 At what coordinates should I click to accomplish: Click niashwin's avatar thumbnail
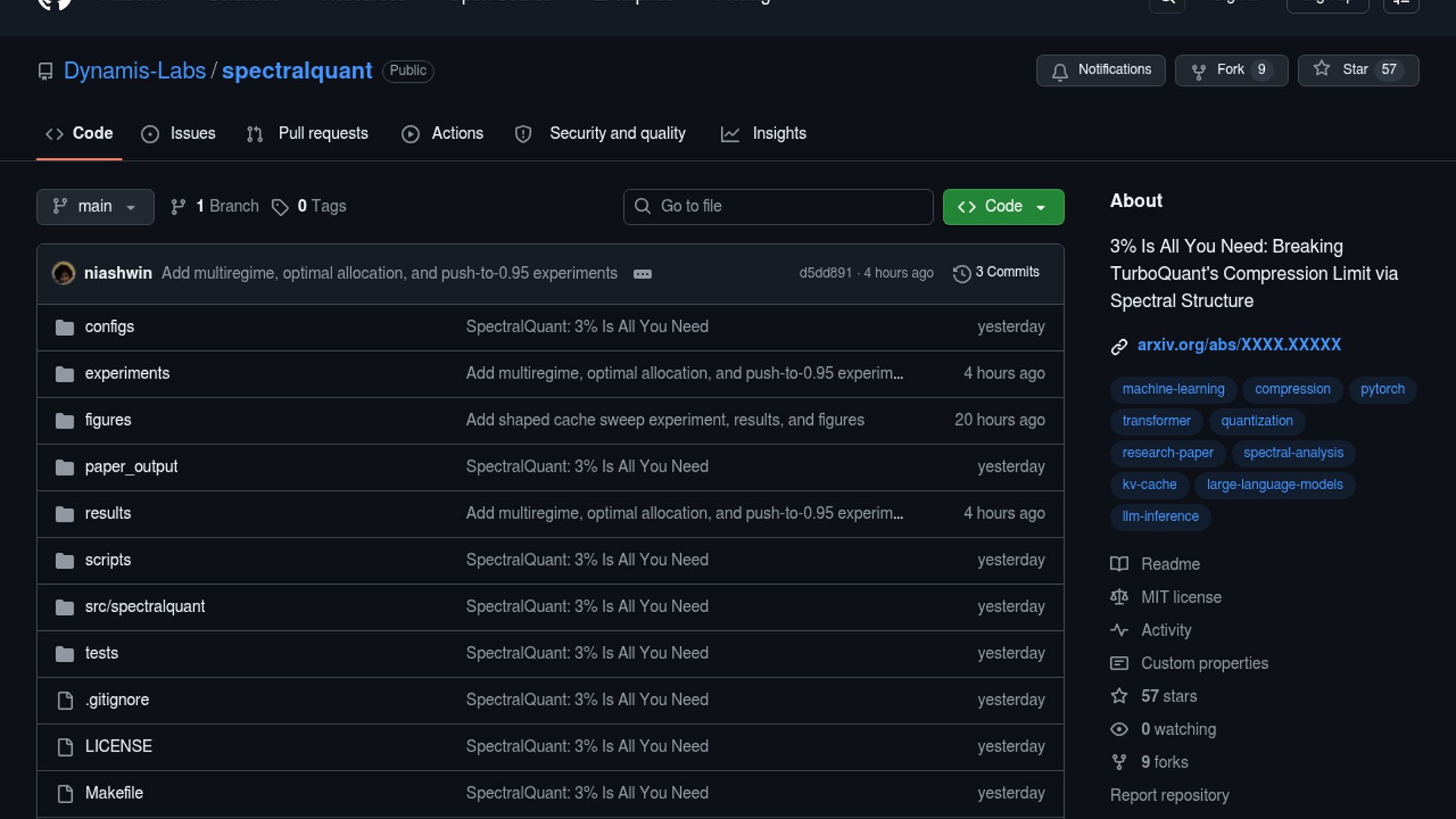coord(63,273)
